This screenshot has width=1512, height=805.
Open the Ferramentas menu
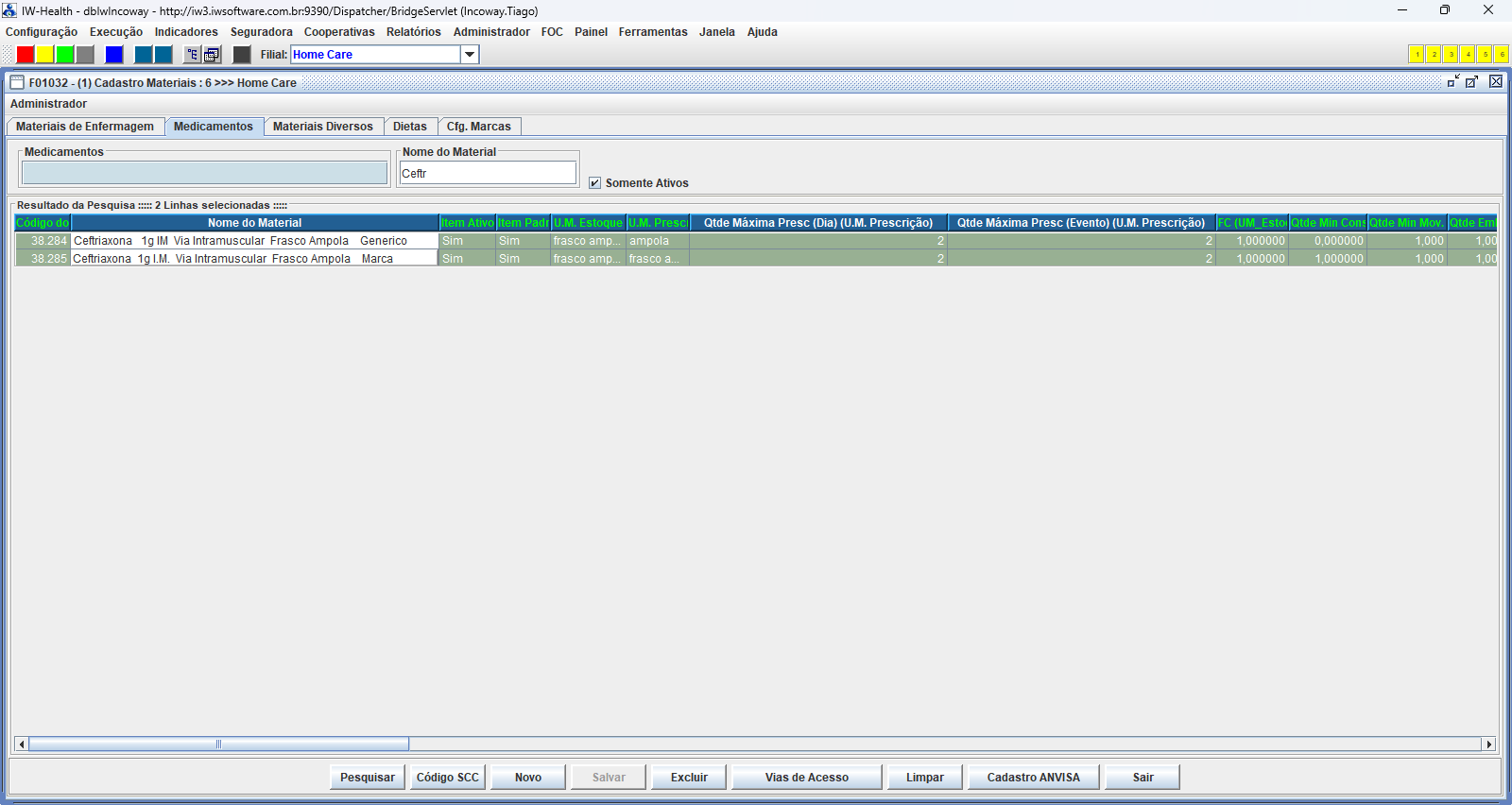(x=652, y=32)
